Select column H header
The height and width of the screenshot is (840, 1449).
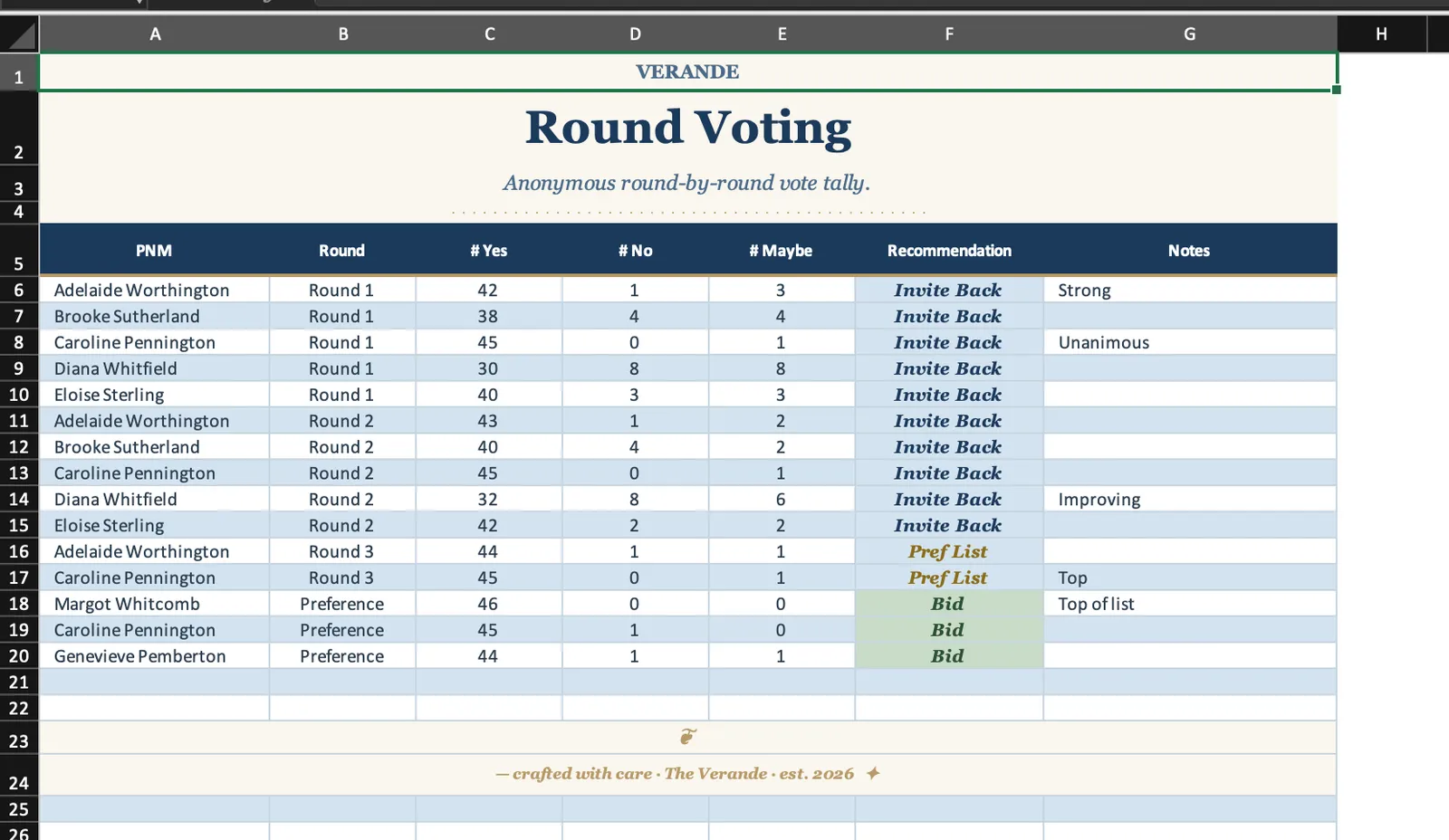pos(1381,34)
